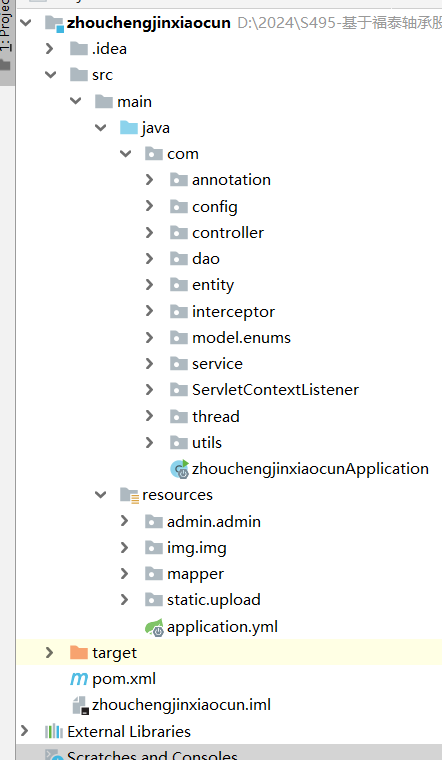Viewport: 442px width, 760px height.
Task: Collapse the src folder
Action: (x=50, y=75)
